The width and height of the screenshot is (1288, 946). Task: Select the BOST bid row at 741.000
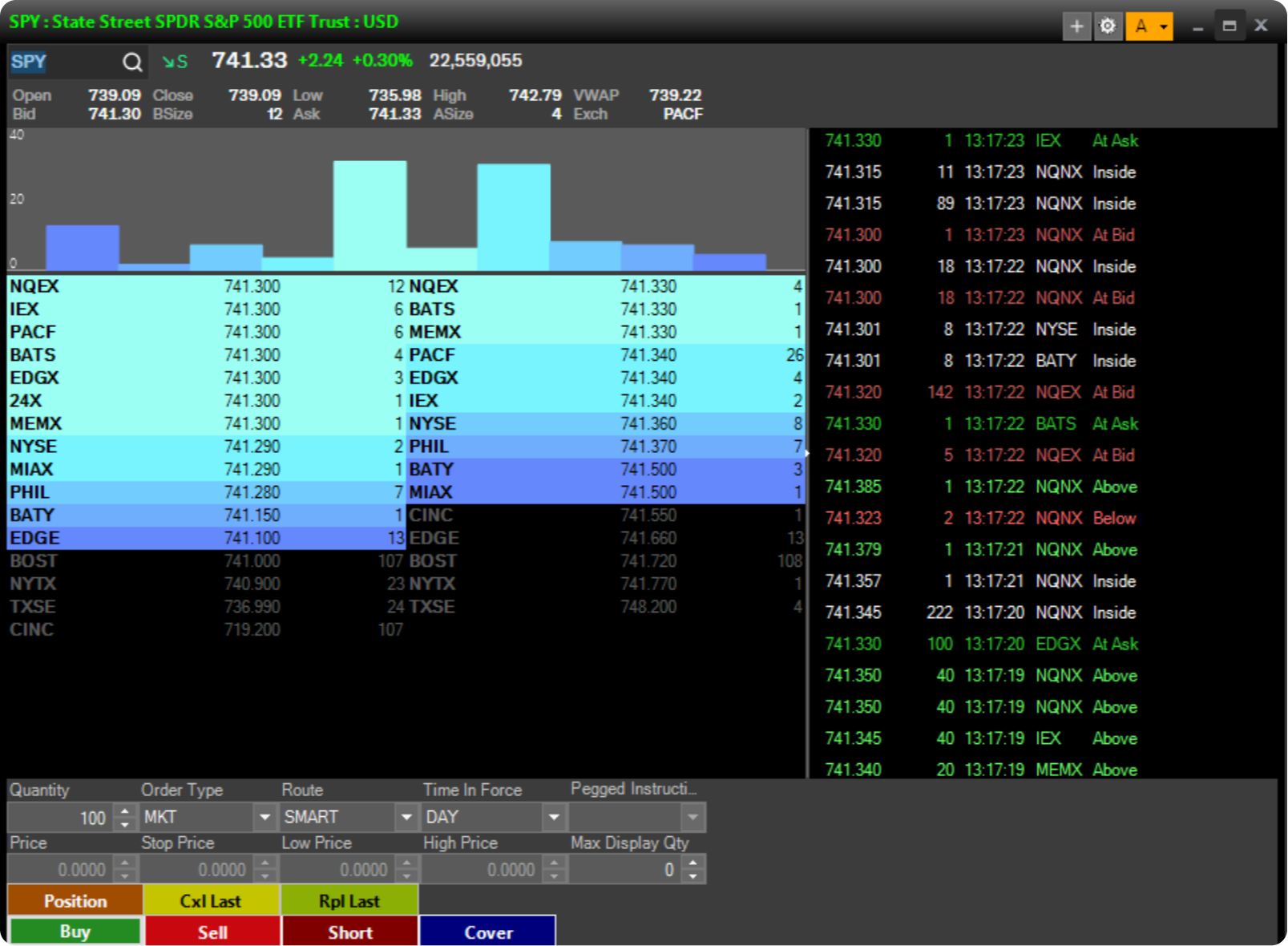[x=207, y=560]
